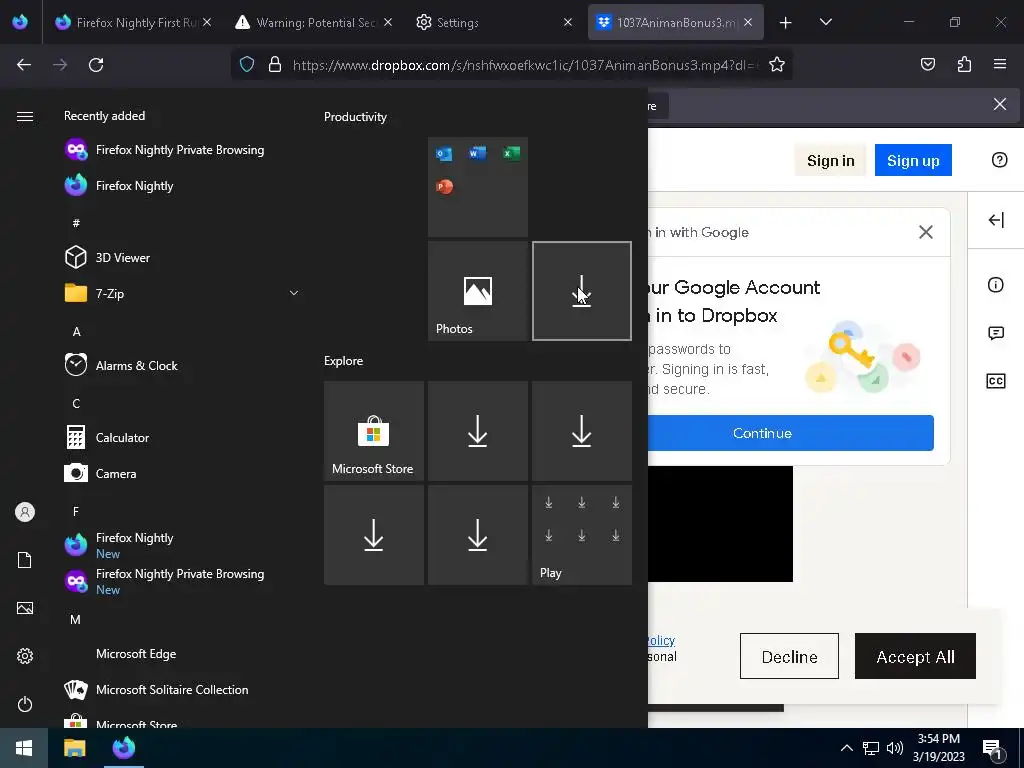1024x768 pixels.
Task: Open the Windows Start button
Action: [x=24, y=748]
